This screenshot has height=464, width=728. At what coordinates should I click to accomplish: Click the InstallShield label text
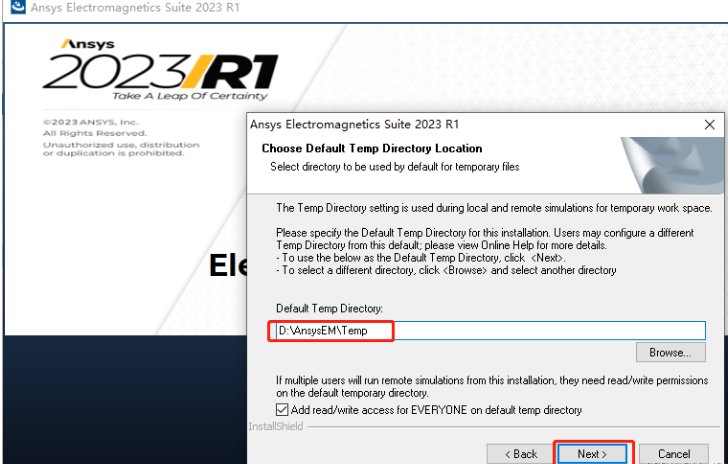click(x=276, y=426)
